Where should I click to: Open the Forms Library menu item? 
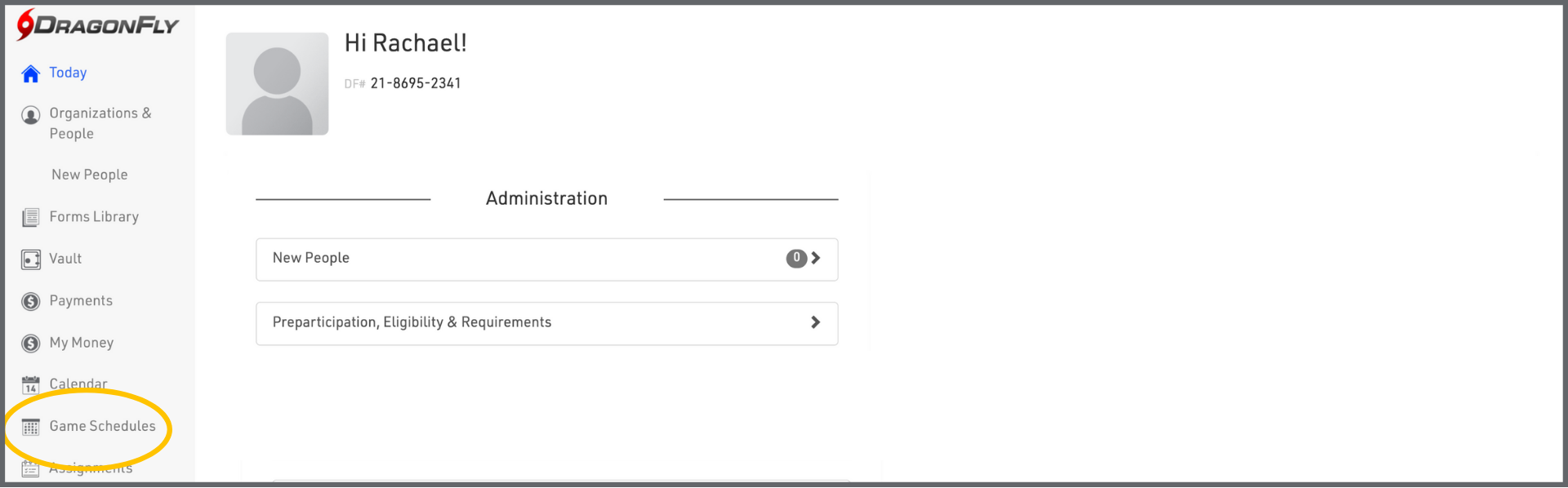coord(94,216)
